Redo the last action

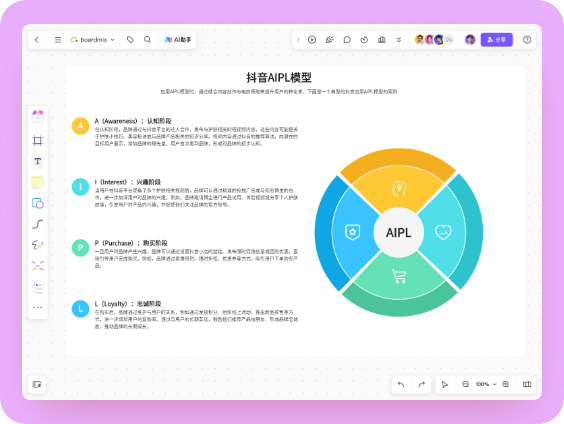(422, 384)
